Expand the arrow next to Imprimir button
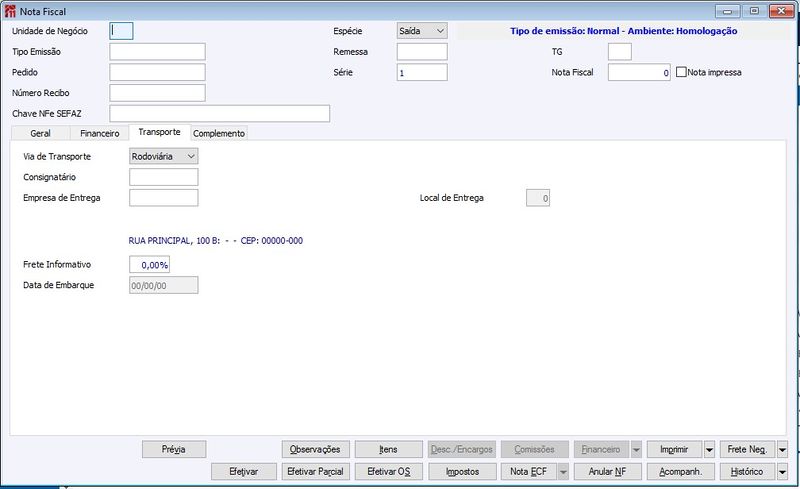The width and height of the screenshot is (800, 489). click(709, 450)
